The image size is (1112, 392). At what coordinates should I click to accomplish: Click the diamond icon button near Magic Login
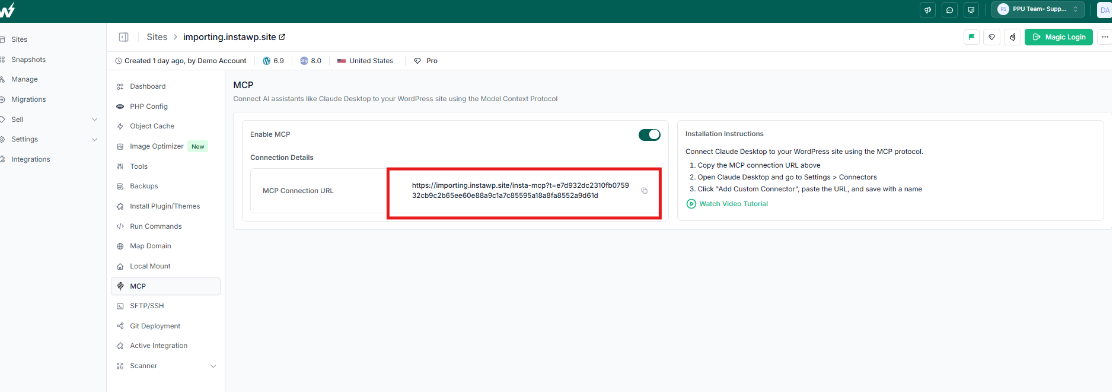[992, 37]
